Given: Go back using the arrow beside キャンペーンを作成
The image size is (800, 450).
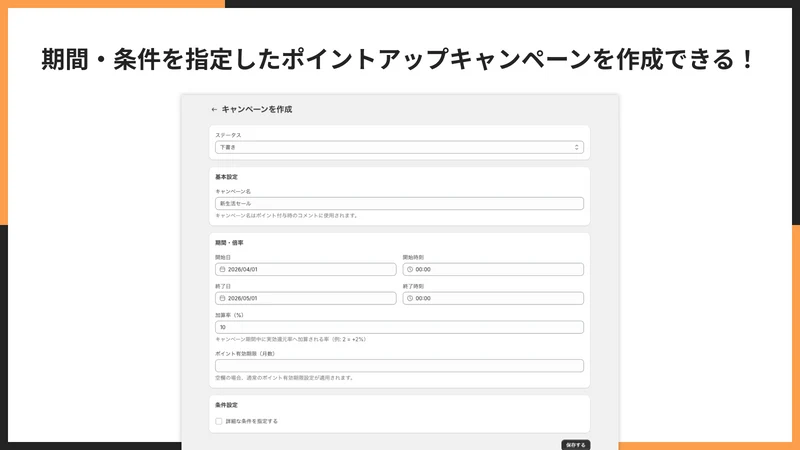Looking at the screenshot, I should click(214, 109).
